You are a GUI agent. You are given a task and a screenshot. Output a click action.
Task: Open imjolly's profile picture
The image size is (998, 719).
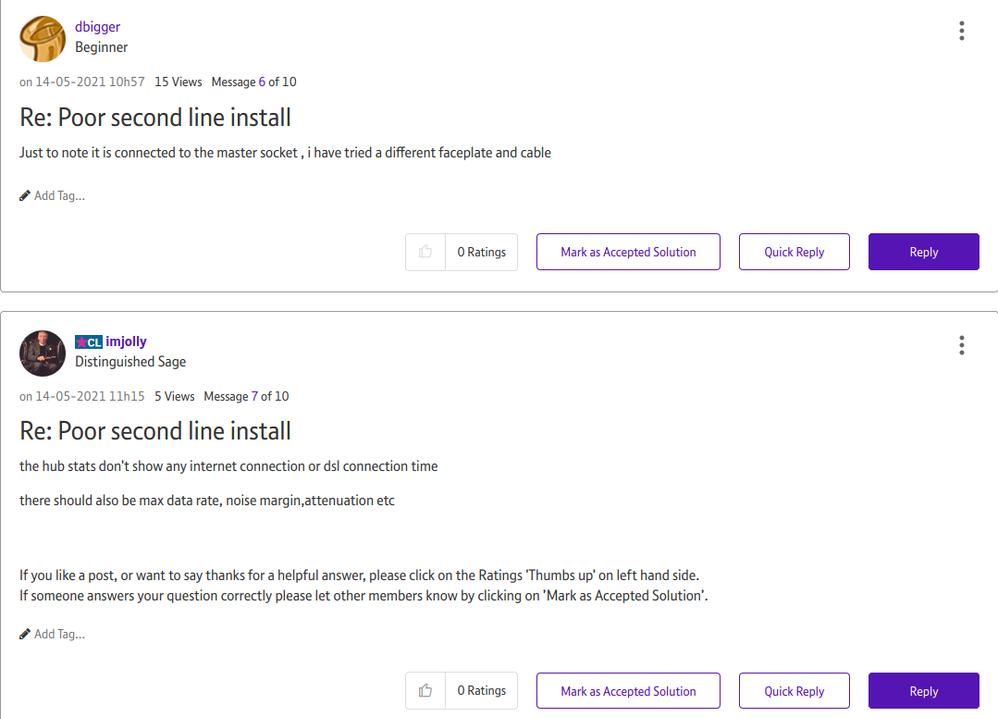pyautogui.click(x=42, y=352)
